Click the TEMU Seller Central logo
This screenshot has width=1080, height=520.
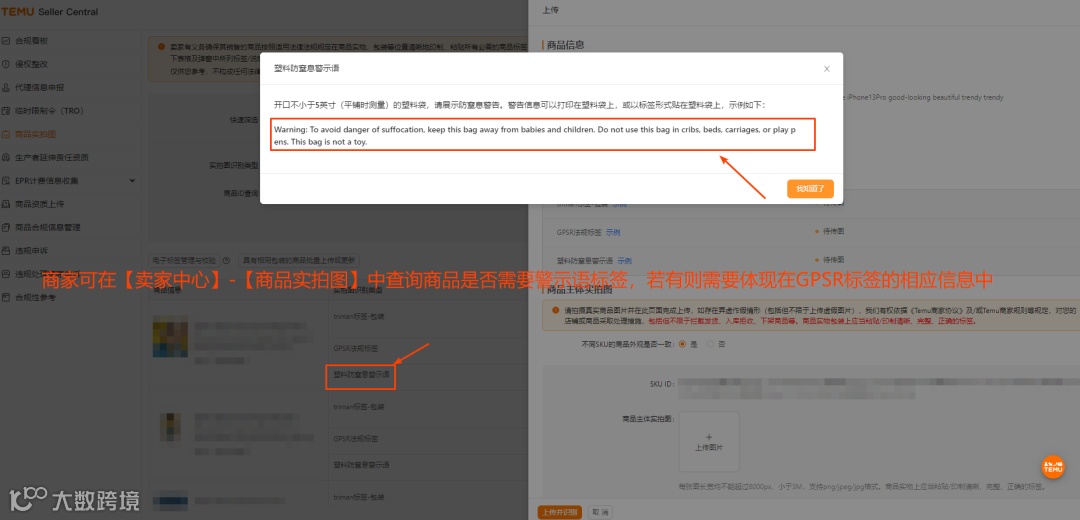click(50, 12)
